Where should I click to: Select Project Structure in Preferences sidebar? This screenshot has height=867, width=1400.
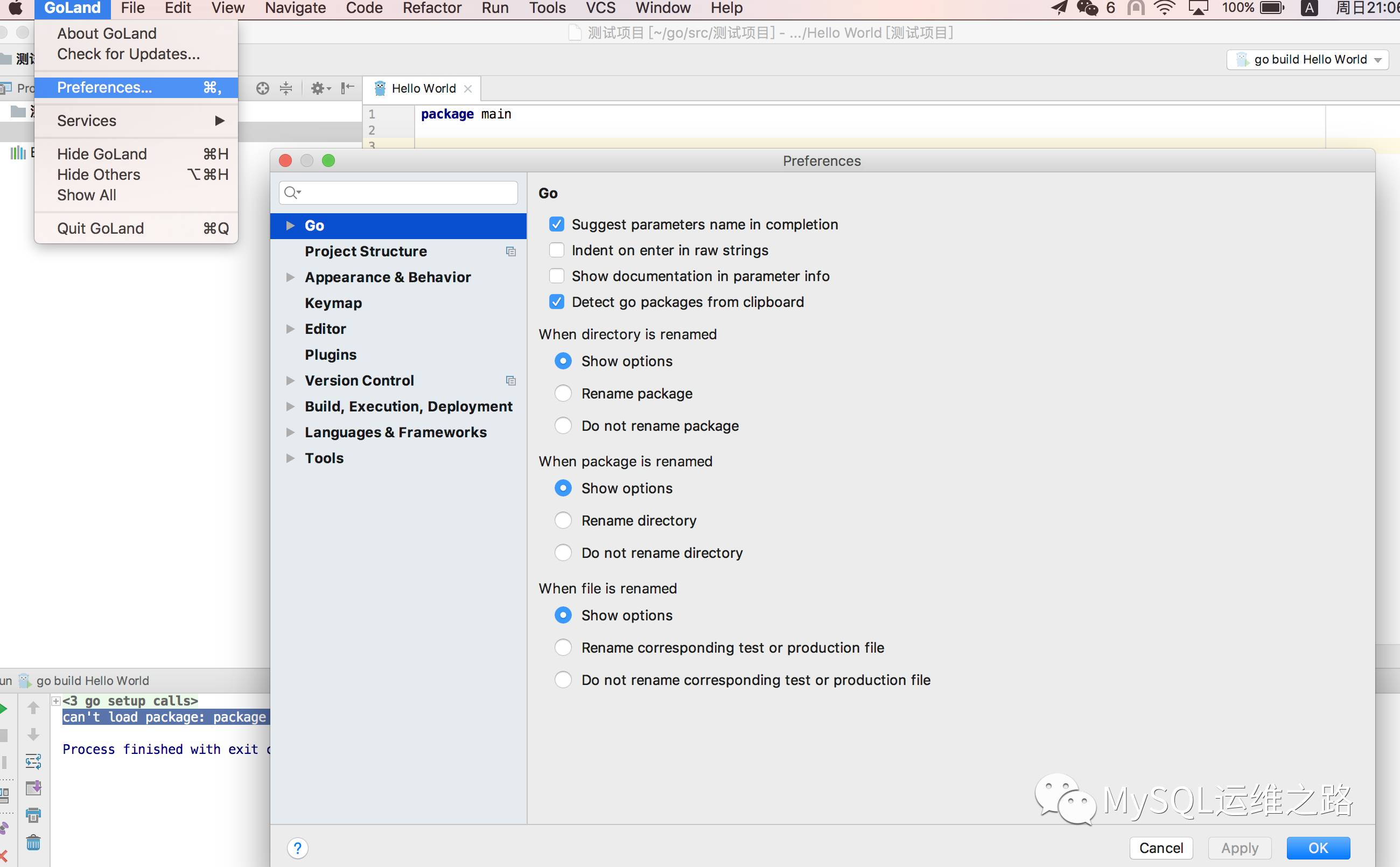click(398, 251)
